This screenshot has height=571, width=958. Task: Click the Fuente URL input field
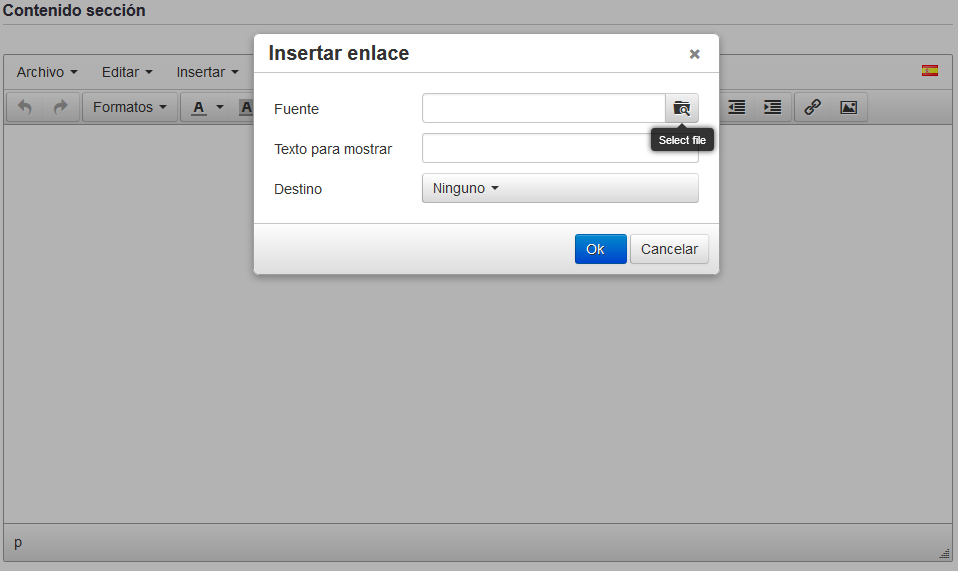[544, 108]
